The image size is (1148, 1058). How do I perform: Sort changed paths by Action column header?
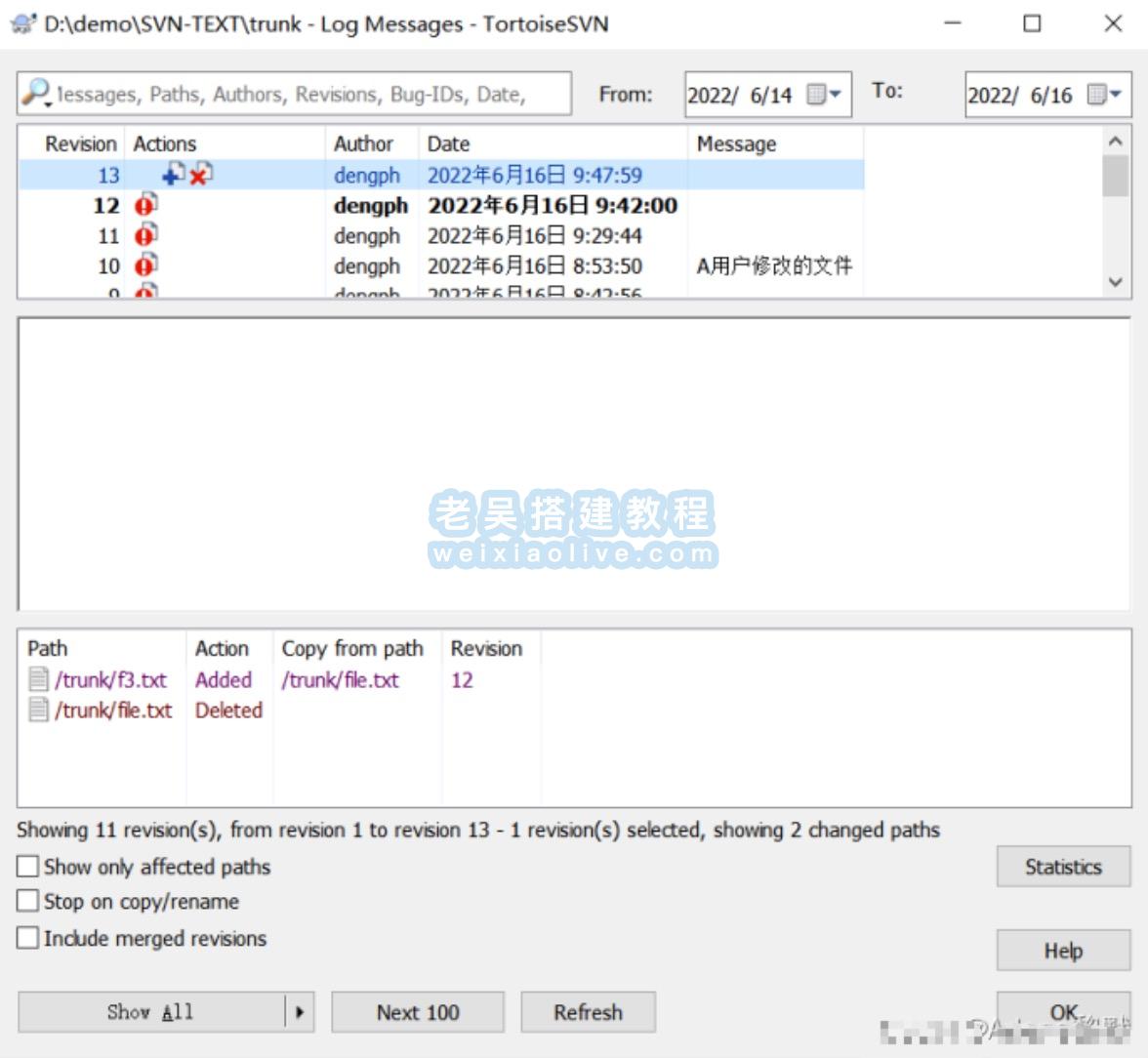tap(222, 648)
